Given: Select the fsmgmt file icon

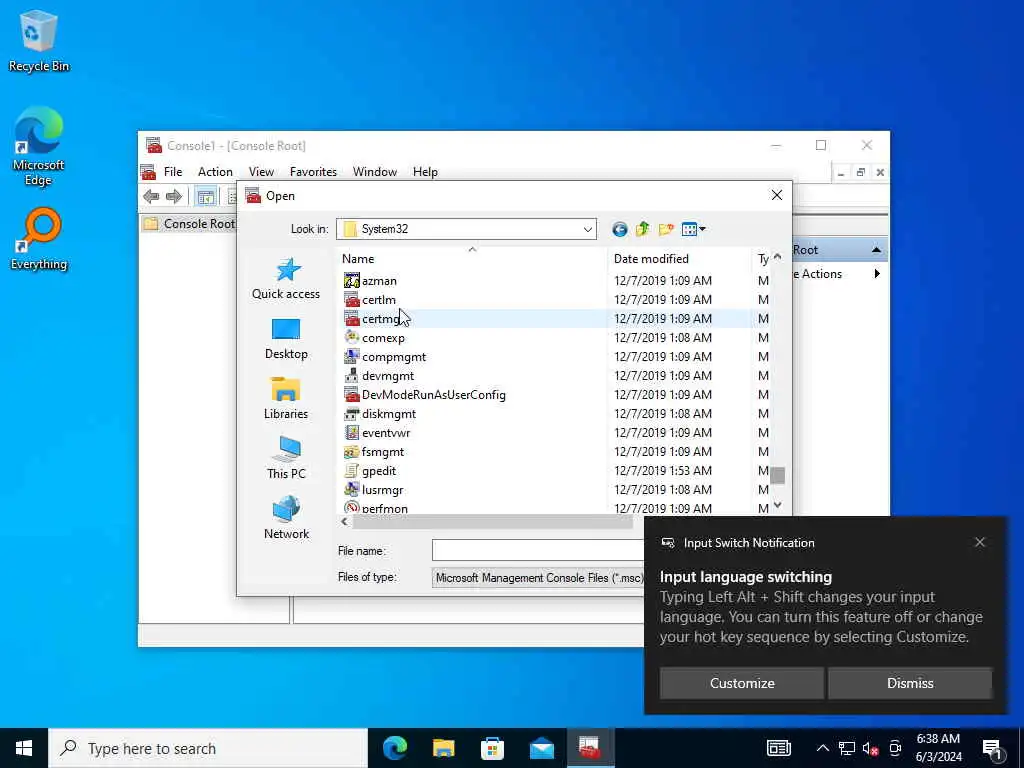Looking at the screenshot, I should tap(351, 451).
